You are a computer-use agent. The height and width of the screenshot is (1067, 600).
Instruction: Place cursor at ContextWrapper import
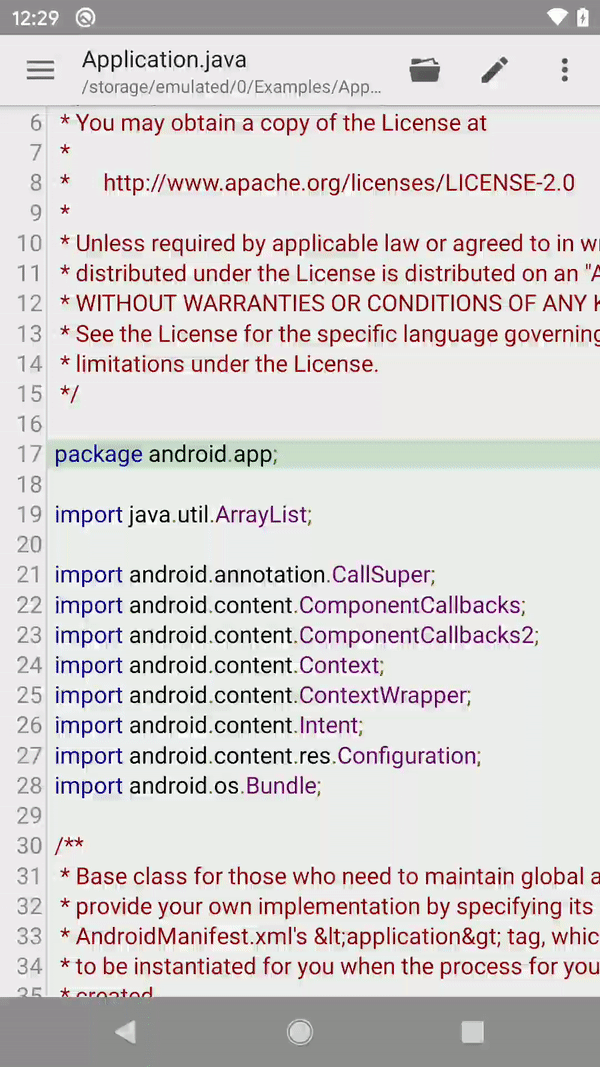[383, 695]
